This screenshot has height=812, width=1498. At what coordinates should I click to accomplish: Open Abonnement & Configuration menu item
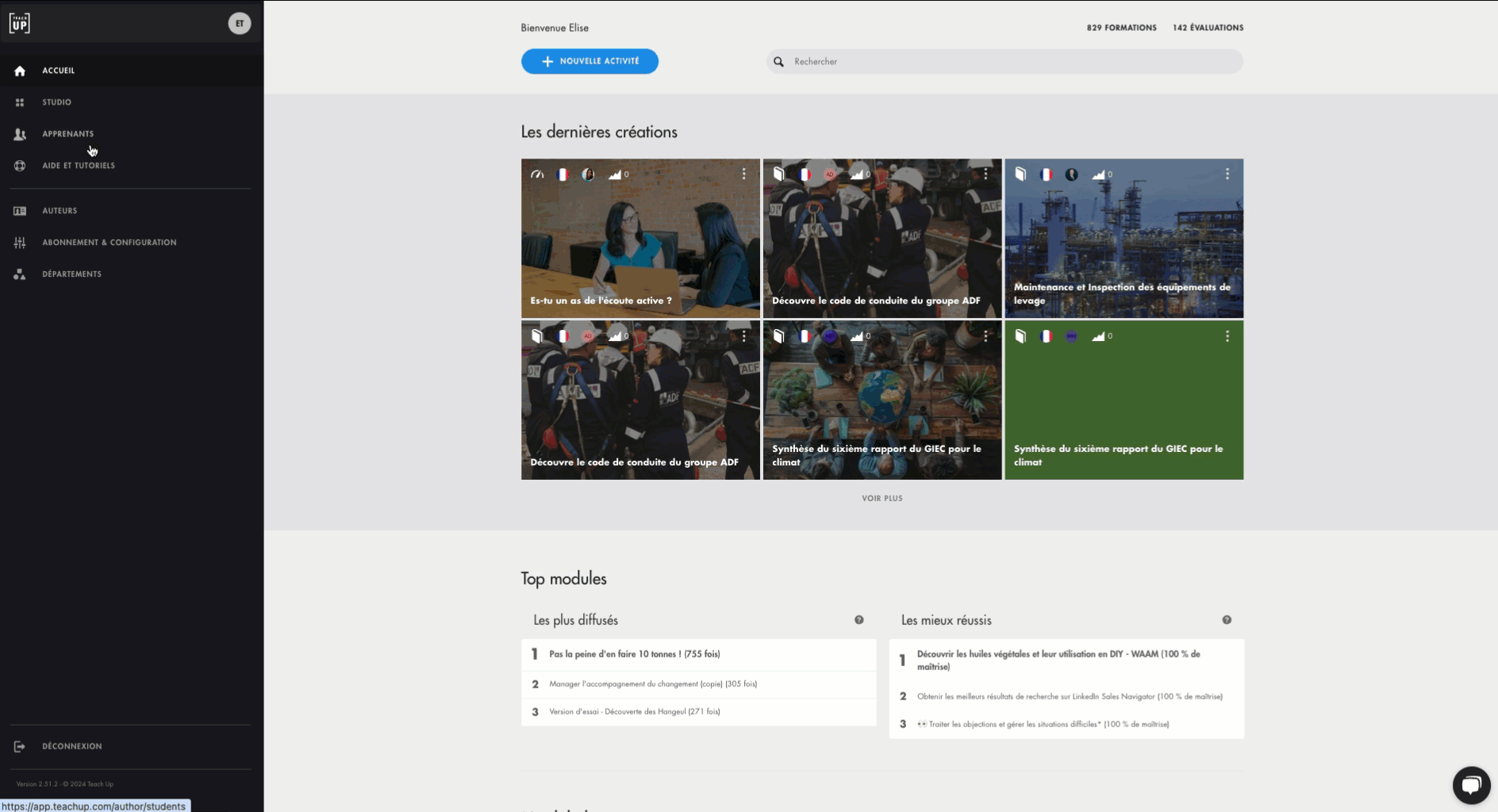109,243
